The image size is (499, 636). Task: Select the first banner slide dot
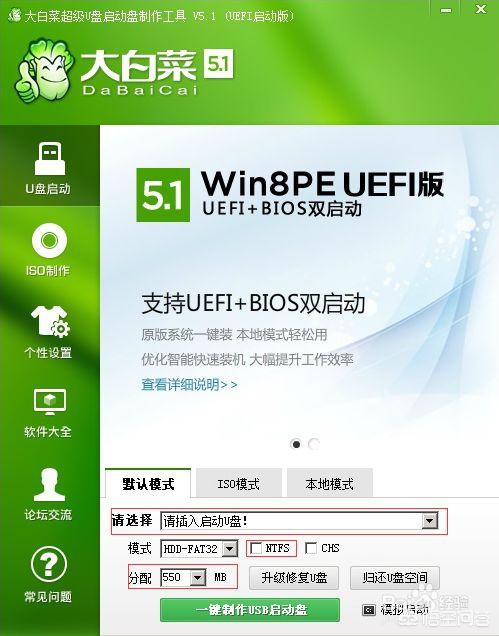pos(296,445)
